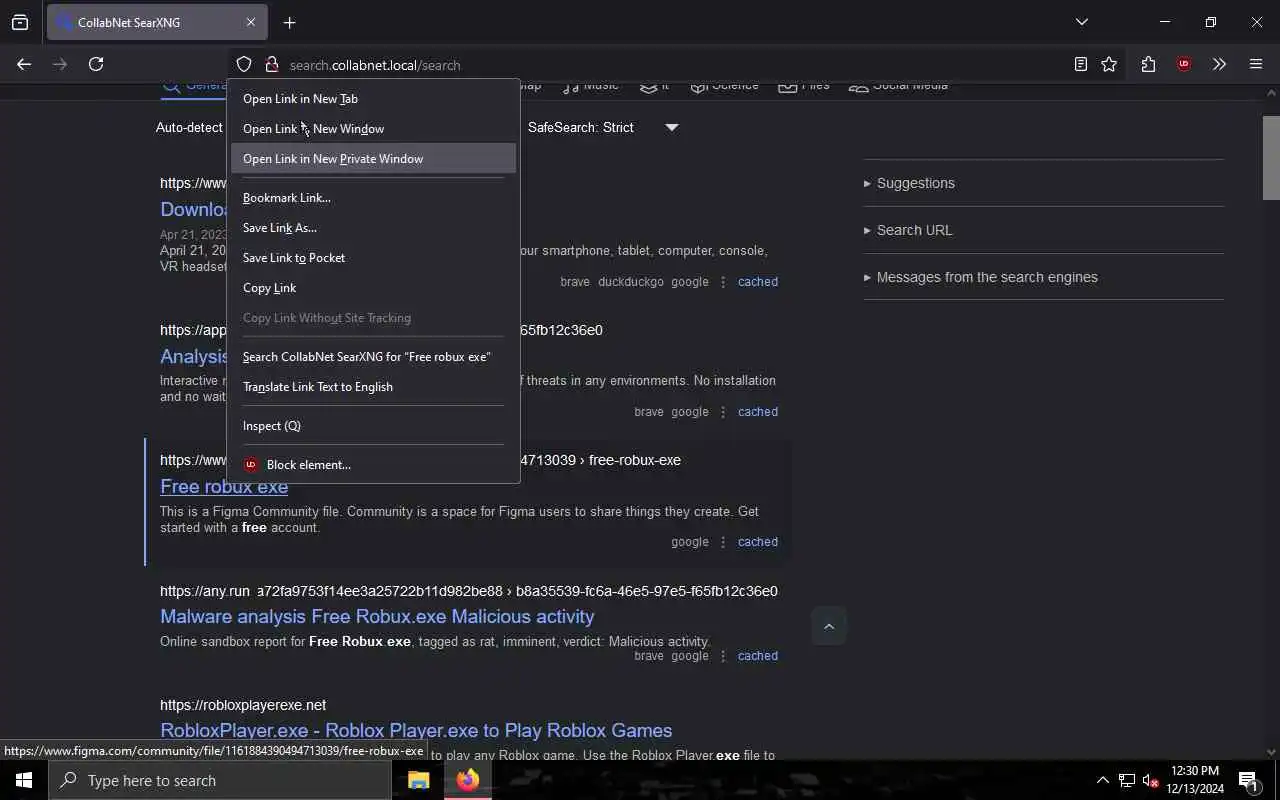Screen dimensions: 1280x800
Task: Open Malware analysis Free Robux.exe result
Action: coord(377,617)
